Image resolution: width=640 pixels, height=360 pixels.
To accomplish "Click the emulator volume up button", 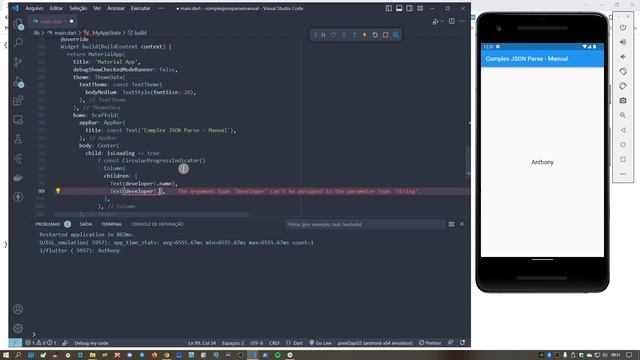I will tap(623, 42).
